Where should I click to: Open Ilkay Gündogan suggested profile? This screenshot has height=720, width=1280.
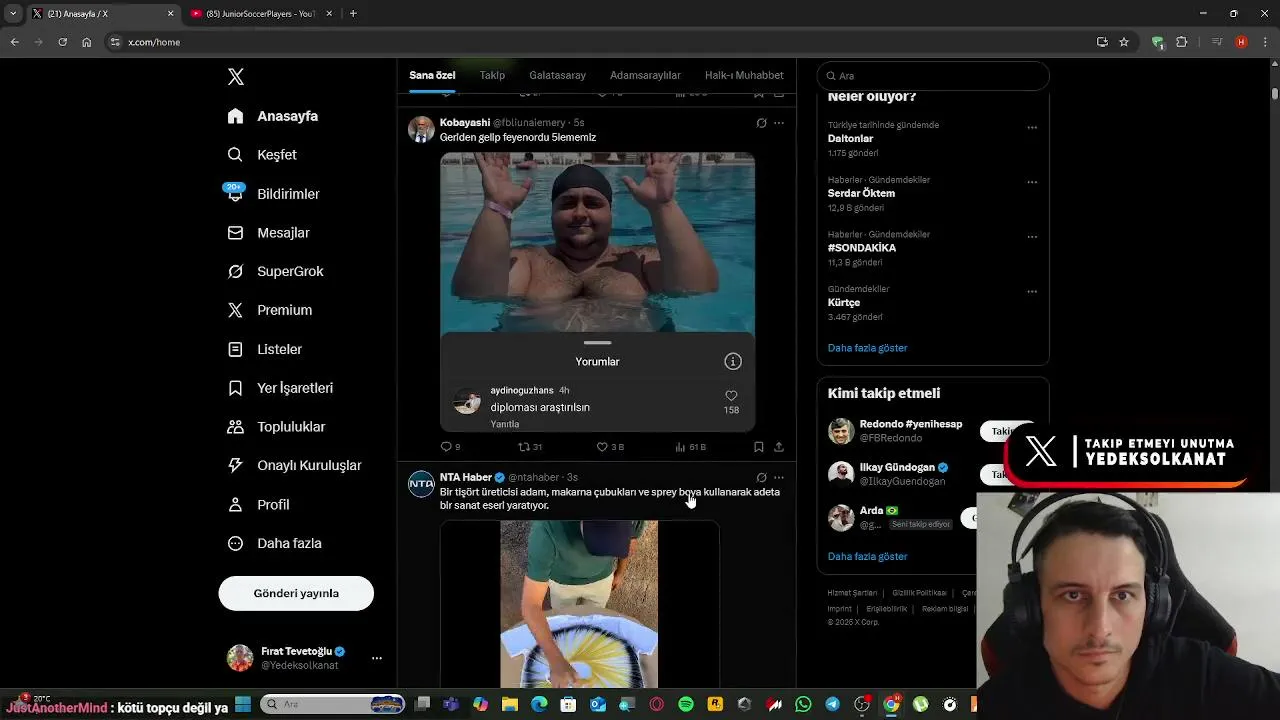point(897,467)
